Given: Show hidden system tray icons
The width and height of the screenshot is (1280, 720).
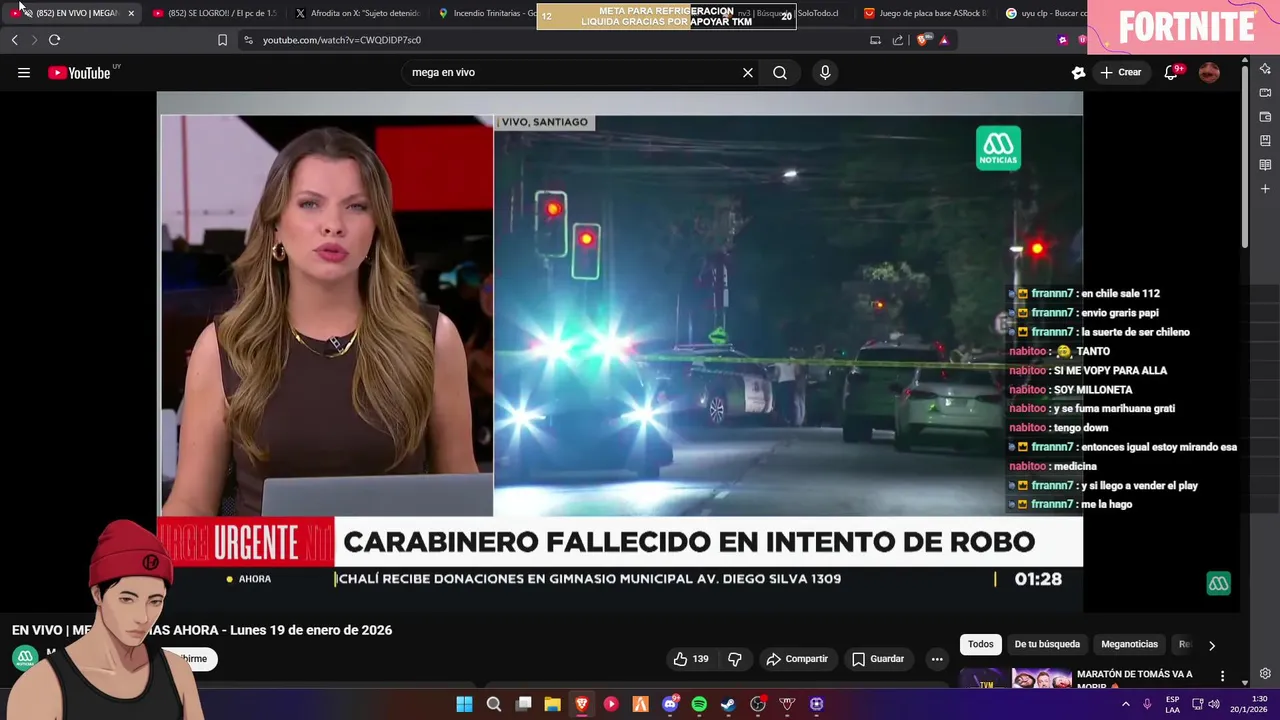Looking at the screenshot, I should pos(1125,704).
